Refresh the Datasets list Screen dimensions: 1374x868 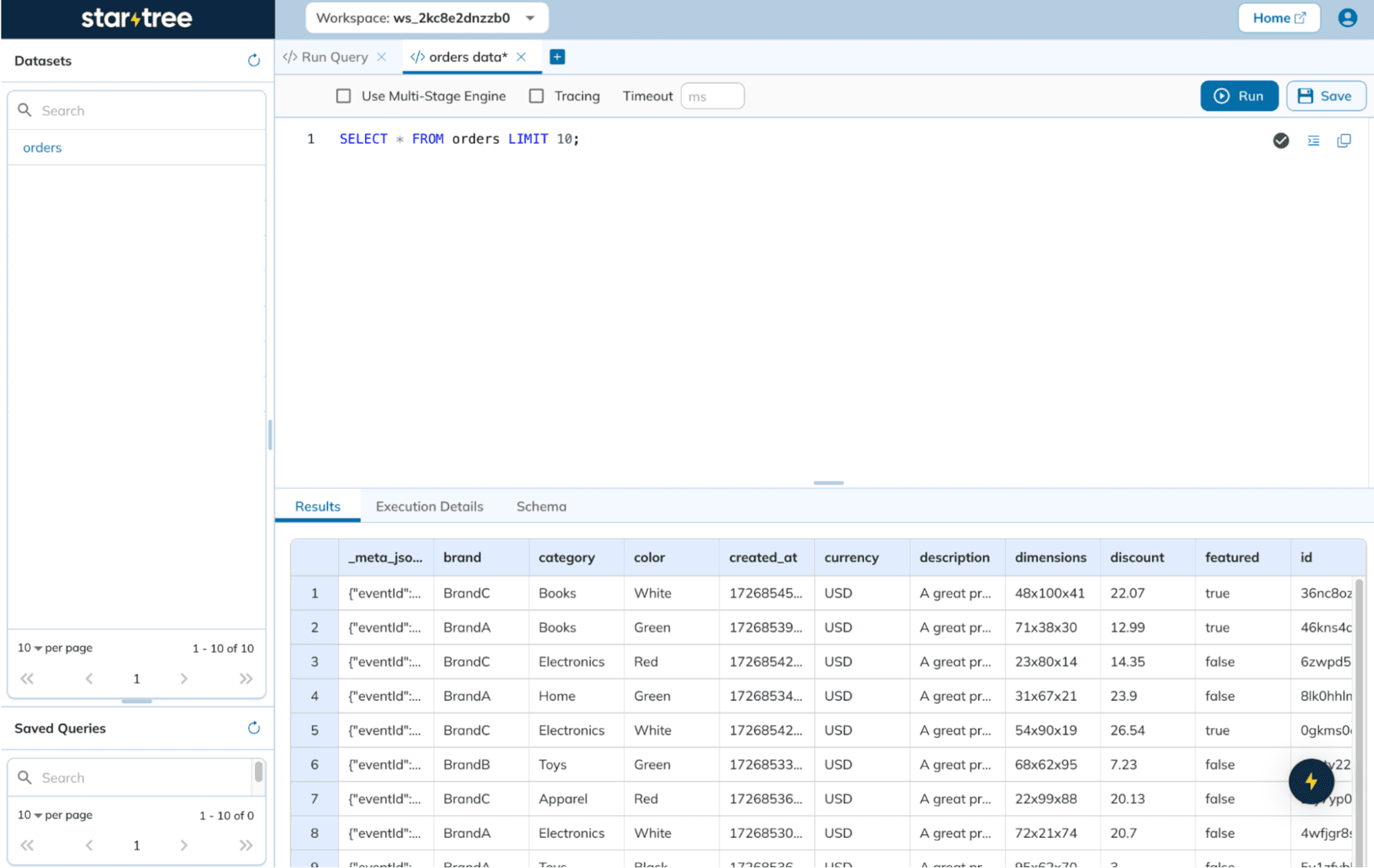coord(254,60)
